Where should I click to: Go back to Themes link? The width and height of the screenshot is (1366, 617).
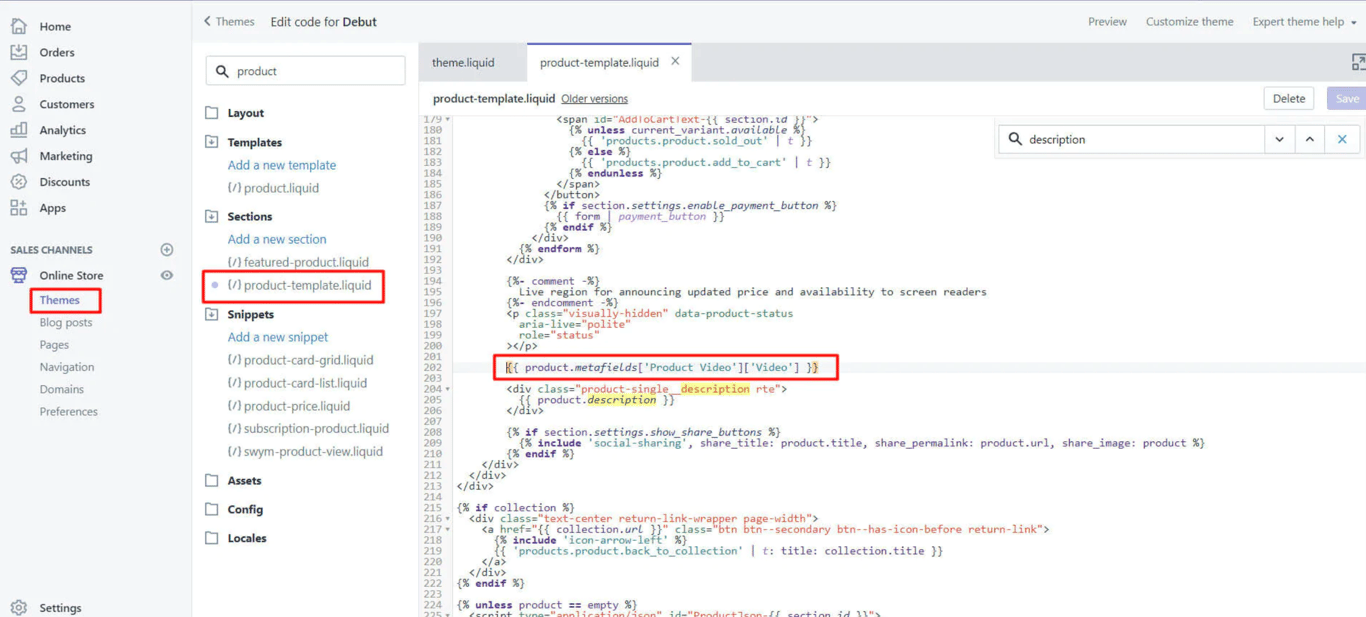(x=229, y=21)
